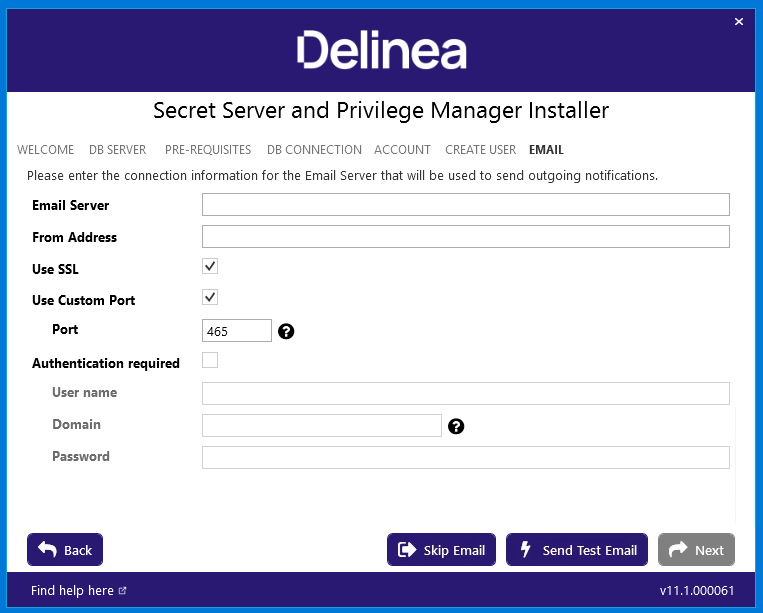Click the help icon next to Port field

click(x=286, y=331)
